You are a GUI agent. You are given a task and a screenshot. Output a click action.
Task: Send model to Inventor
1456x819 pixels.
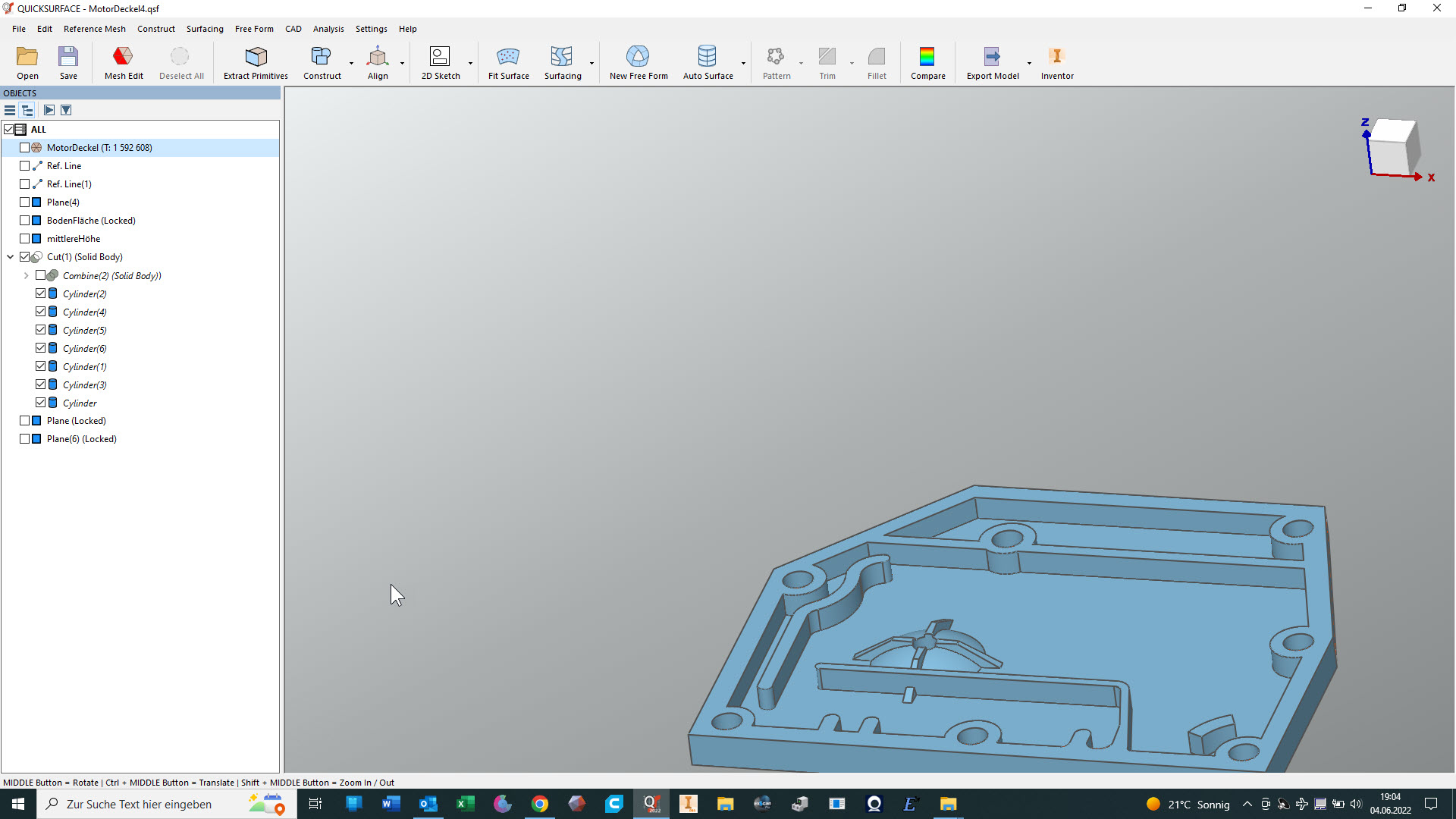(1056, 62)
